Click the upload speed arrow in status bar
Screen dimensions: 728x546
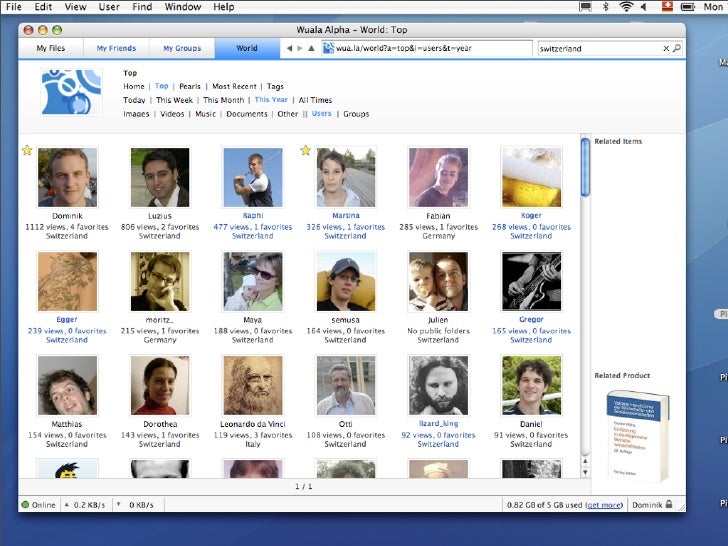click(67, 504)
